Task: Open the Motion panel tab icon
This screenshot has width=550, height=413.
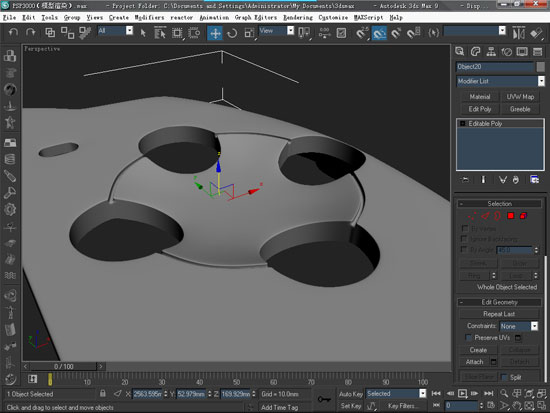Action: [507, 52]
